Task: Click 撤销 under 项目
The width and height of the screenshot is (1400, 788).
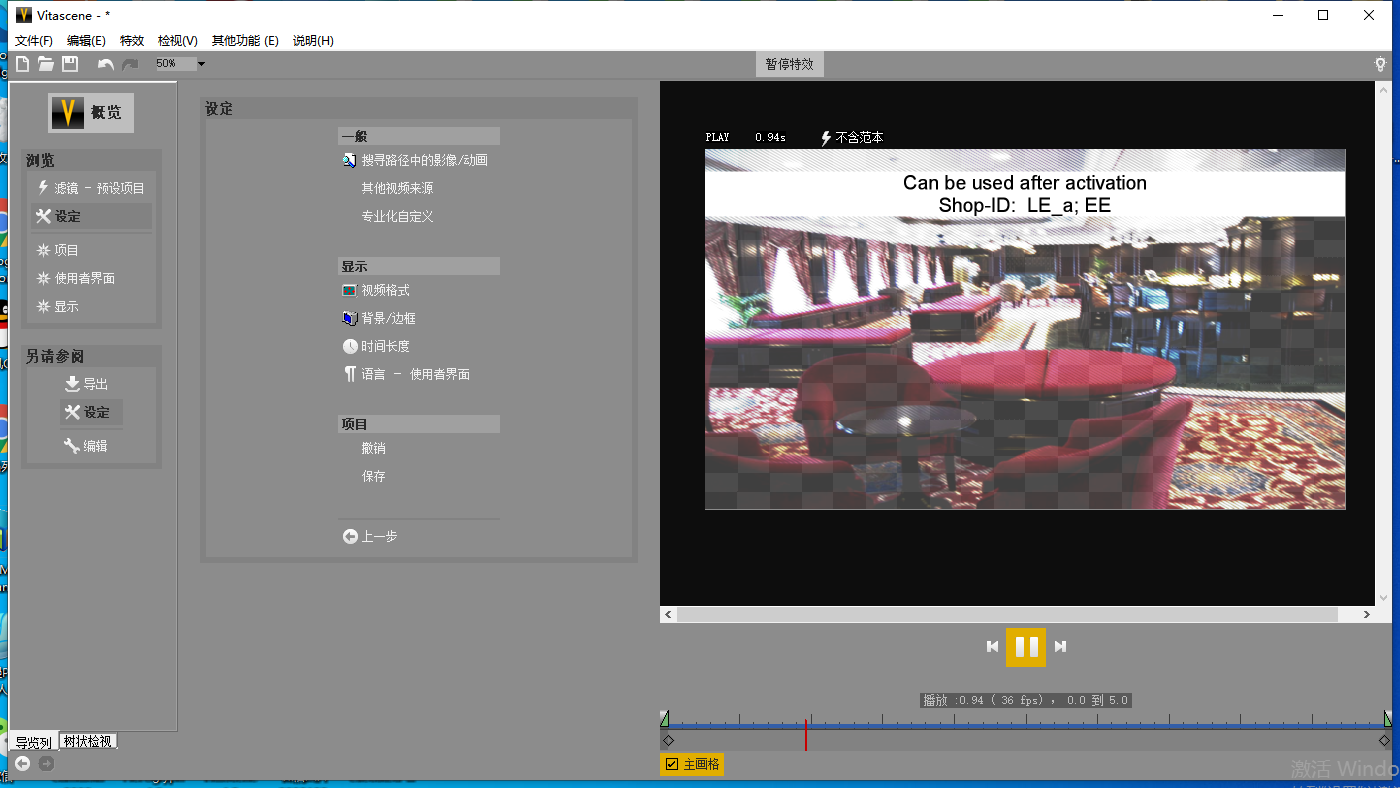Action: 373,448
